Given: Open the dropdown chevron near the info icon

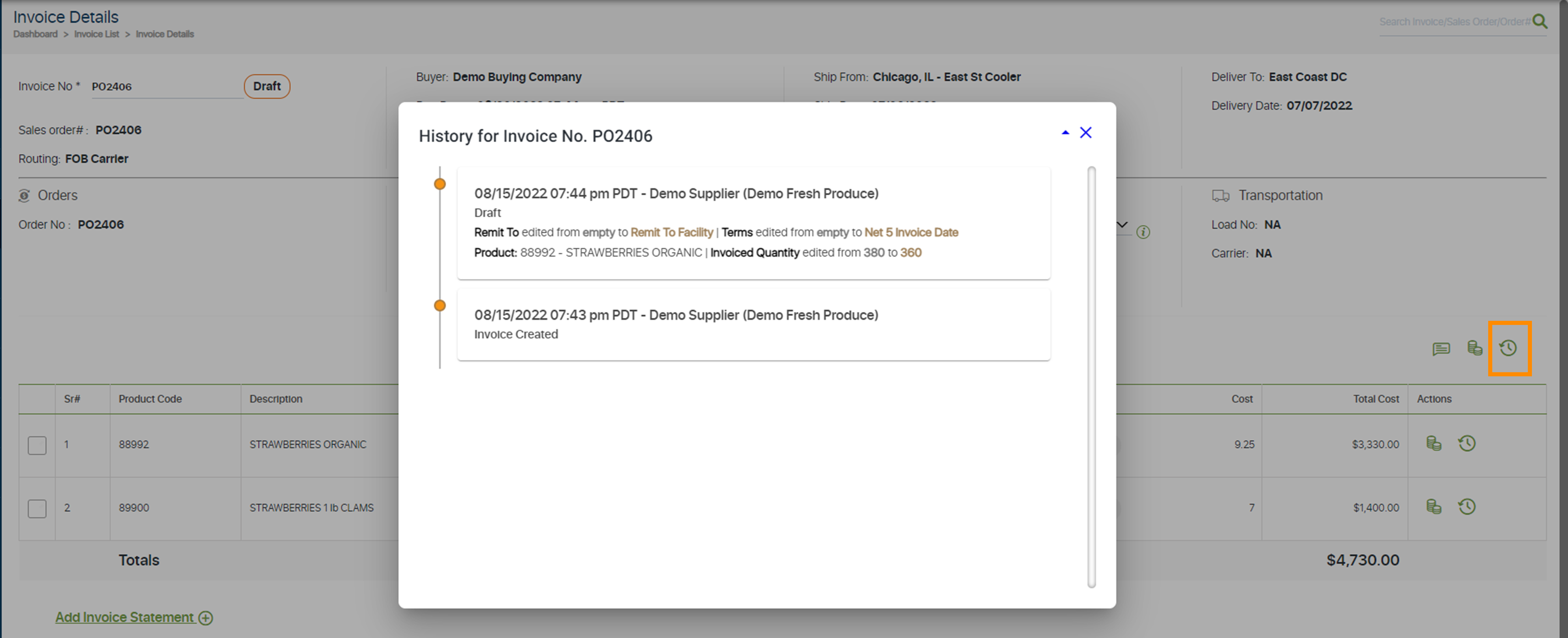Looking at the screenshot, I should point(1122,225).
